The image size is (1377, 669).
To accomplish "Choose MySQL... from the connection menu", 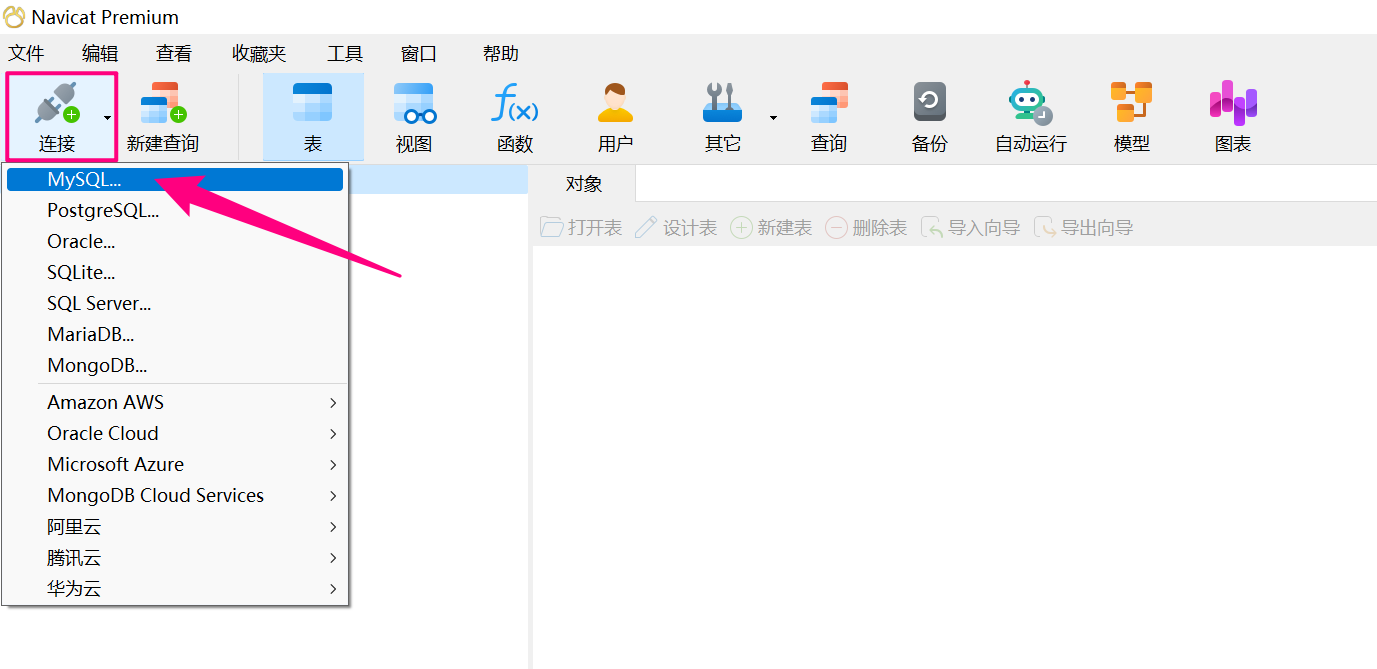I will [x=84, y=180].
